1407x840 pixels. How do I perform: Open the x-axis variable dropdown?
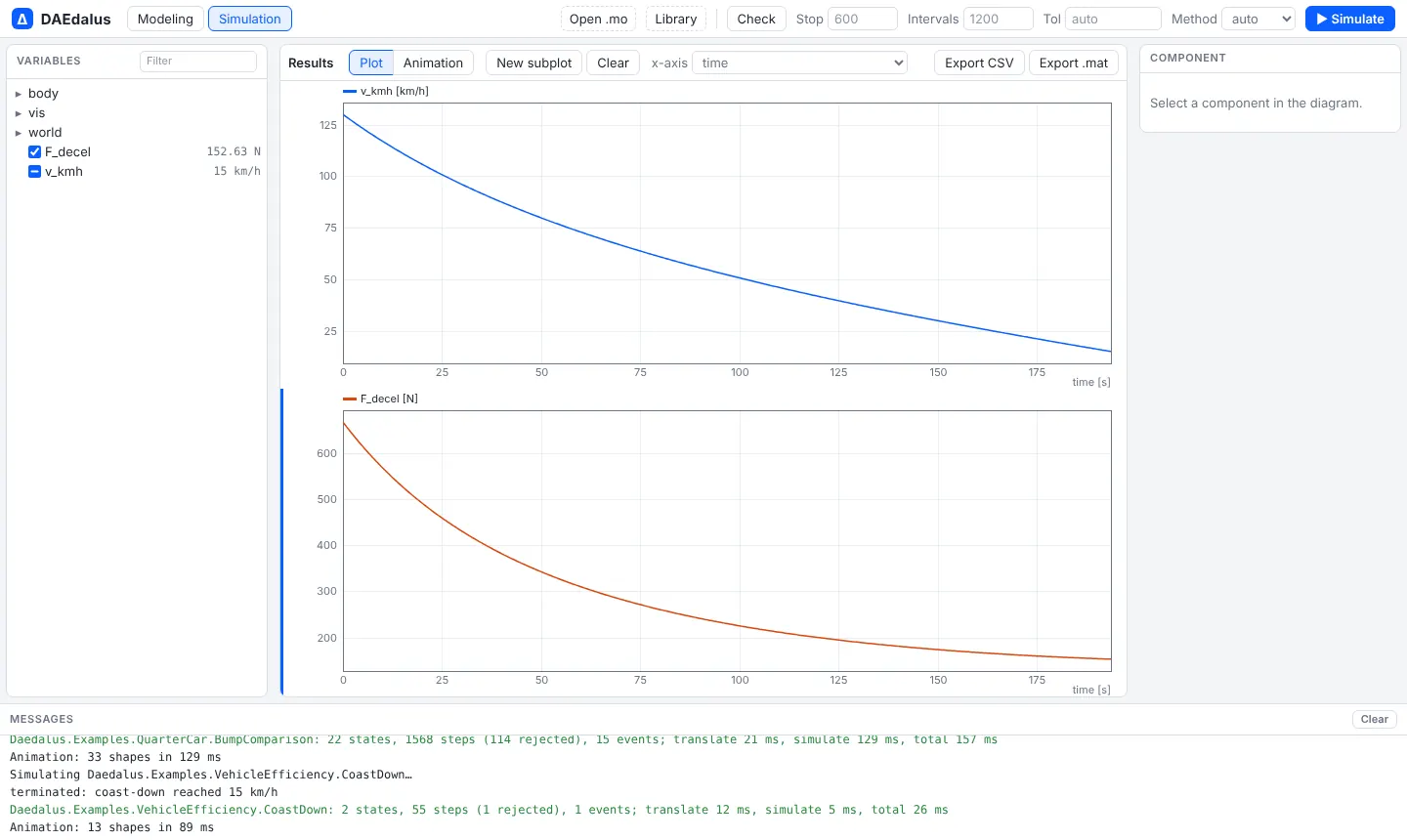(799, 63)
